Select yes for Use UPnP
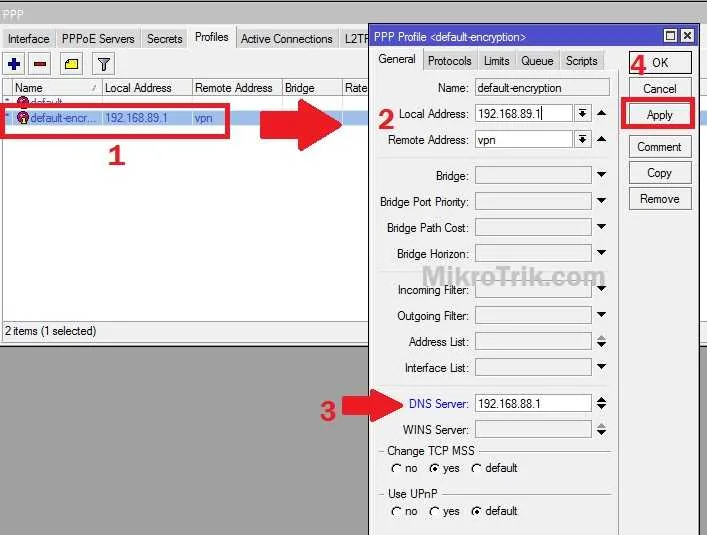707x535 pixels. coord(434,511)
